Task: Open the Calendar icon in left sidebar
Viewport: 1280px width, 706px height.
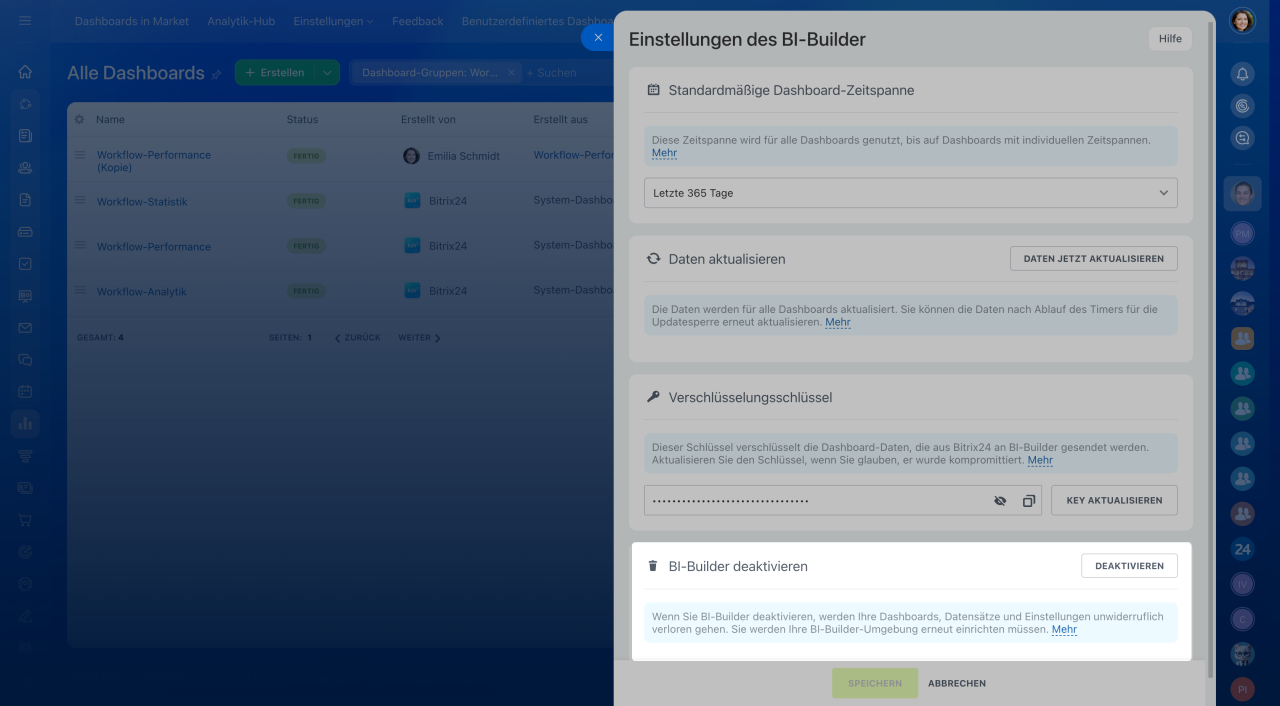Action: [x=25, y=391]
